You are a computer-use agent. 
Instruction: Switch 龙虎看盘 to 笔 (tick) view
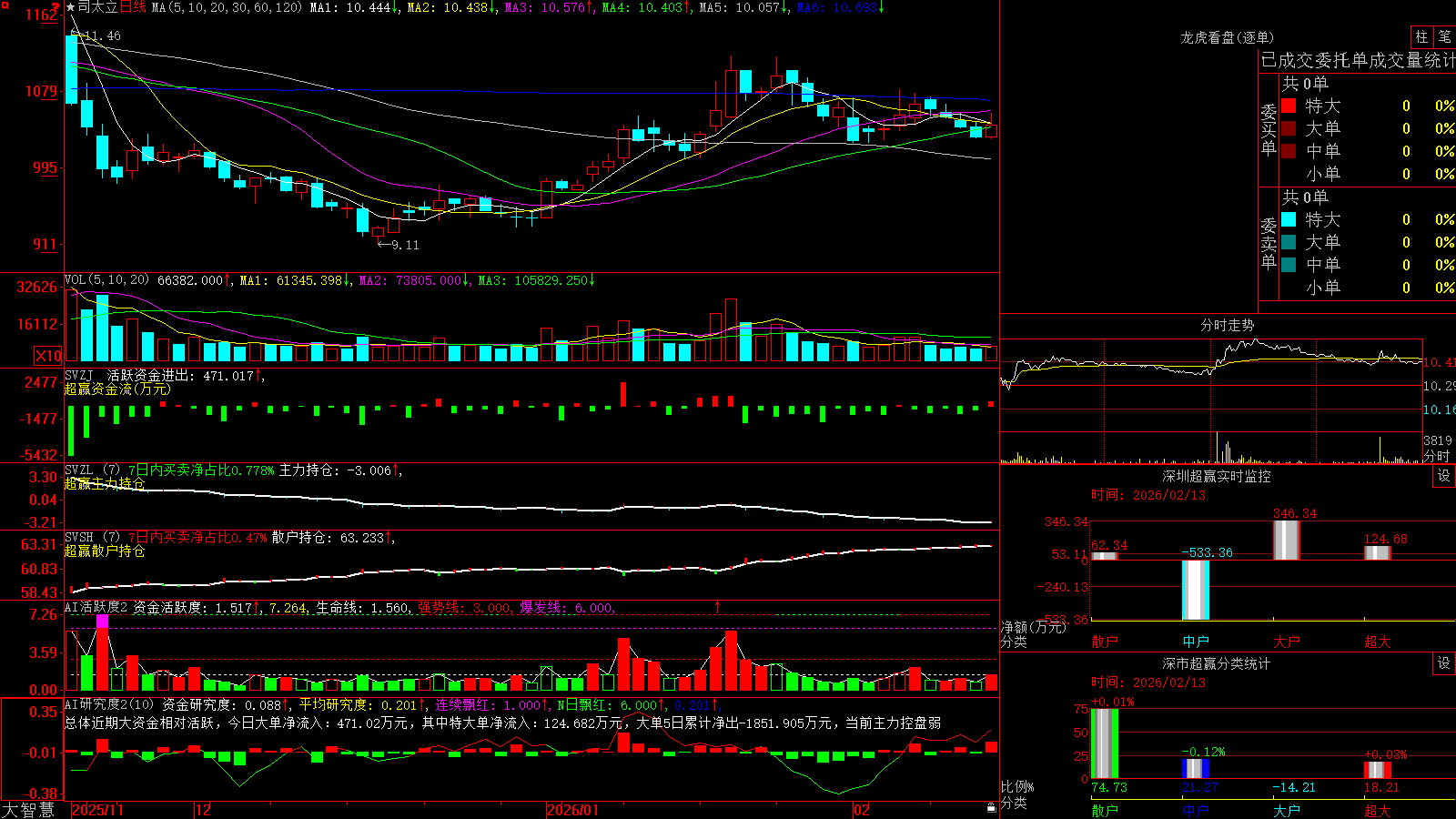coord(1444,37)
